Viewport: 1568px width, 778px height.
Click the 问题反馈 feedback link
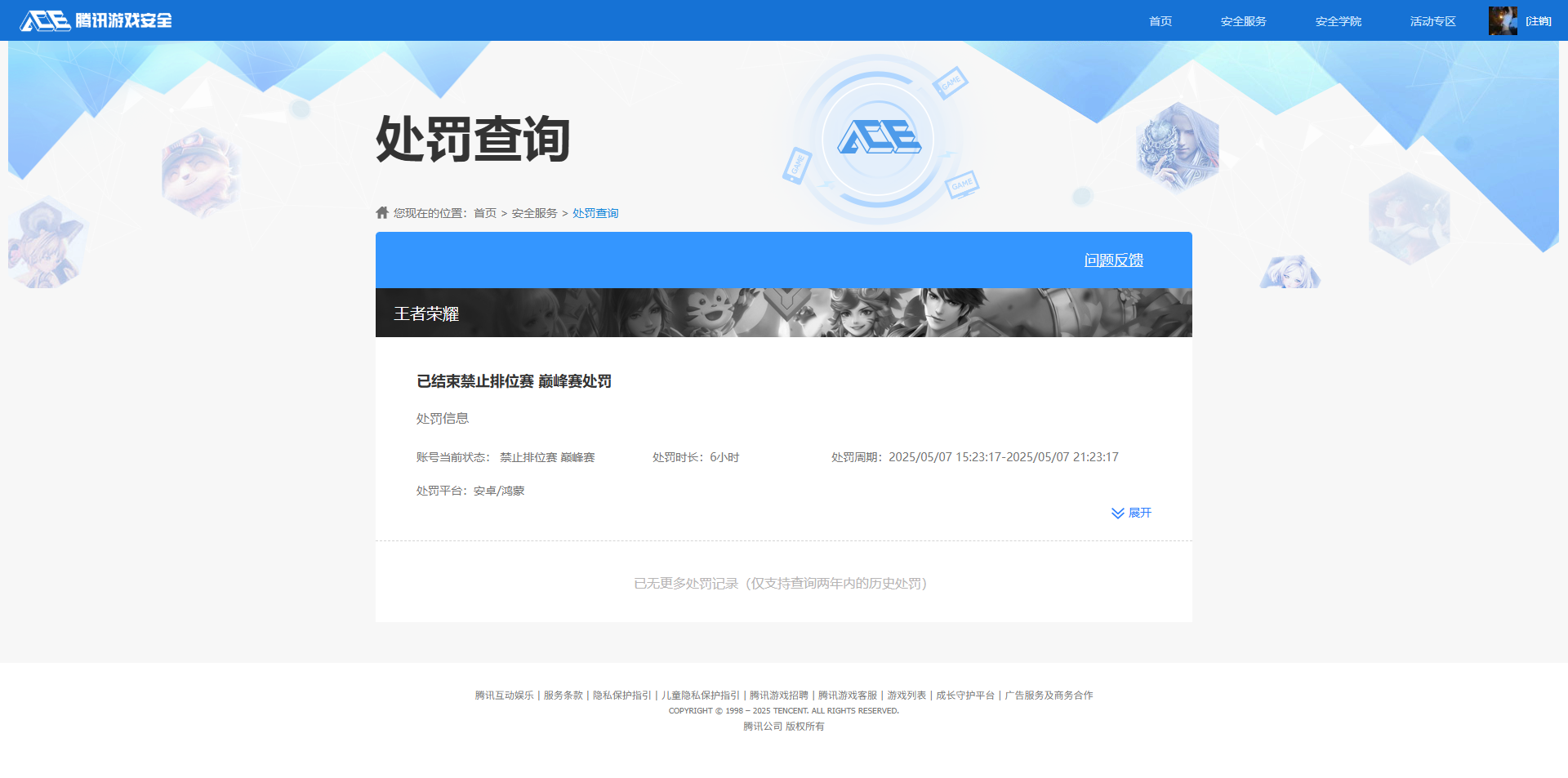pos(1113,260)
